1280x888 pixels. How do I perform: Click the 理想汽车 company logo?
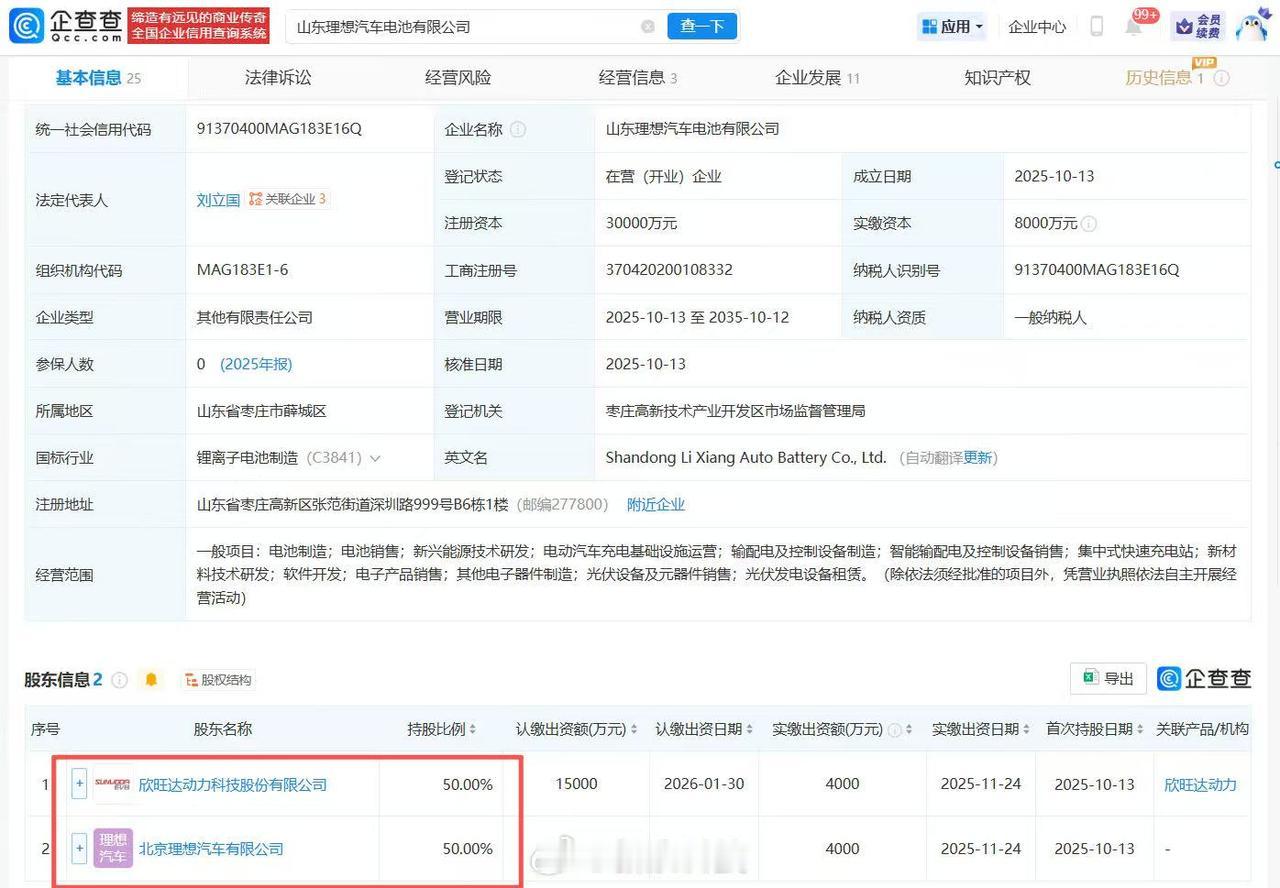[113, 849]
